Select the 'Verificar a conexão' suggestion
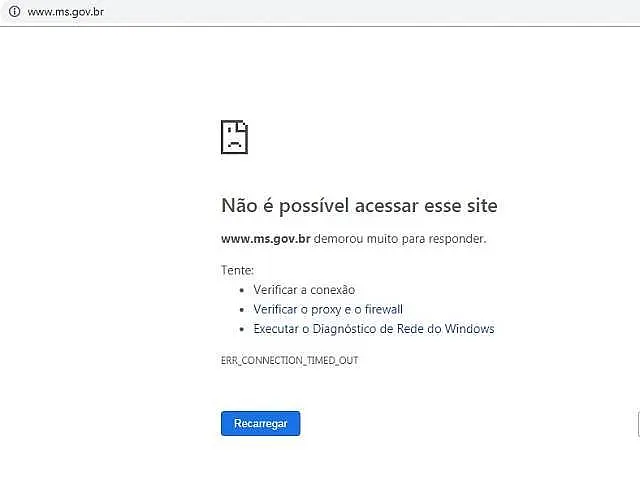 [x=304, y=290]
